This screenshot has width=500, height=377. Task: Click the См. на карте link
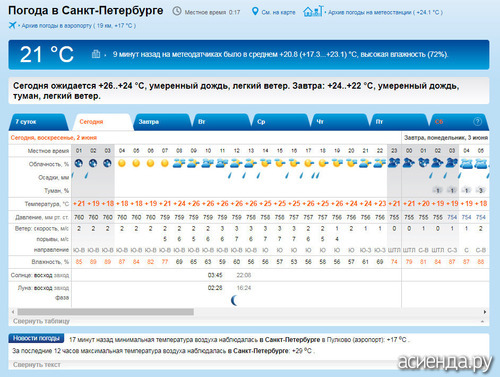(x=278, y=12)
